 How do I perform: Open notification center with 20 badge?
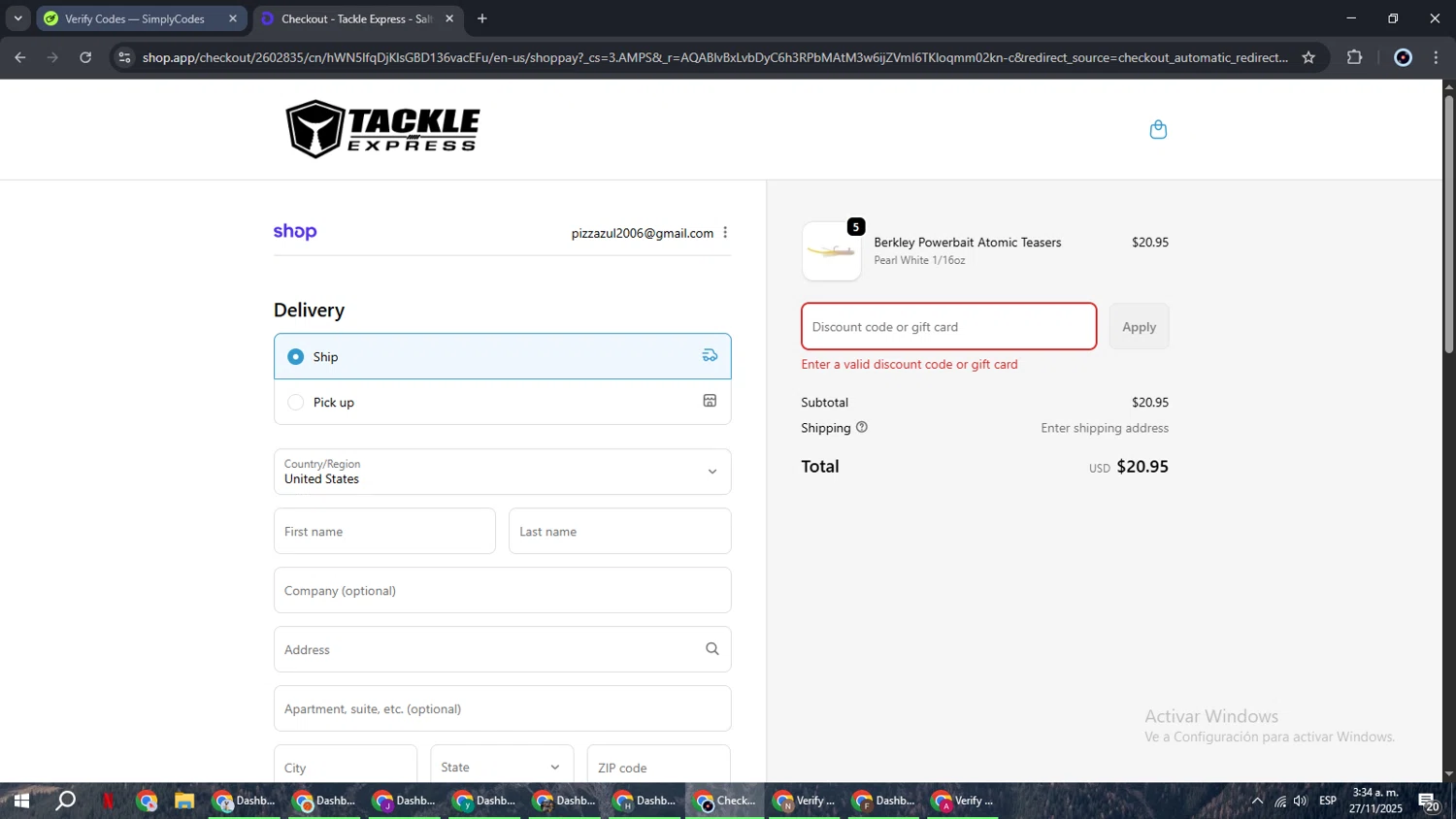[x=1430, y=802]
